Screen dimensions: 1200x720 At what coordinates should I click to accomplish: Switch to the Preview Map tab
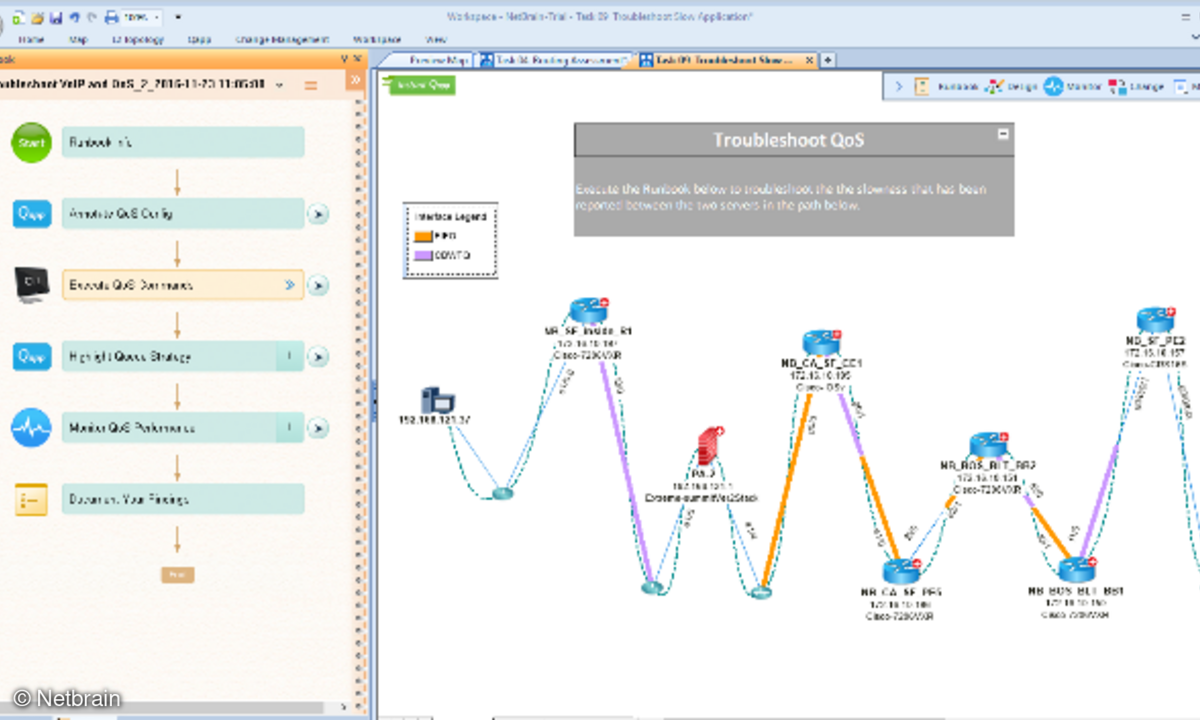431,61
